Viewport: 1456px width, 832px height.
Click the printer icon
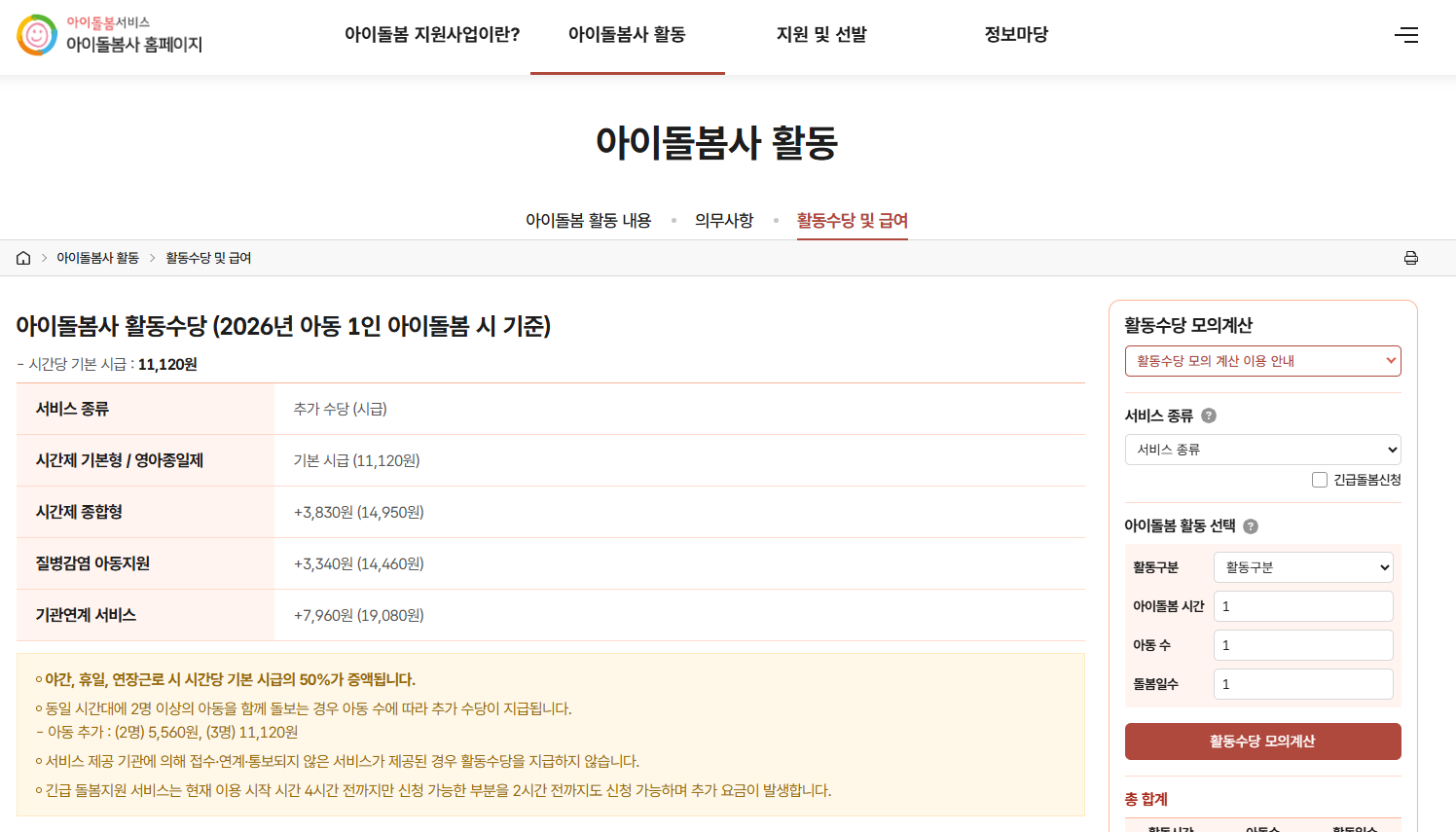[1411, 258]
